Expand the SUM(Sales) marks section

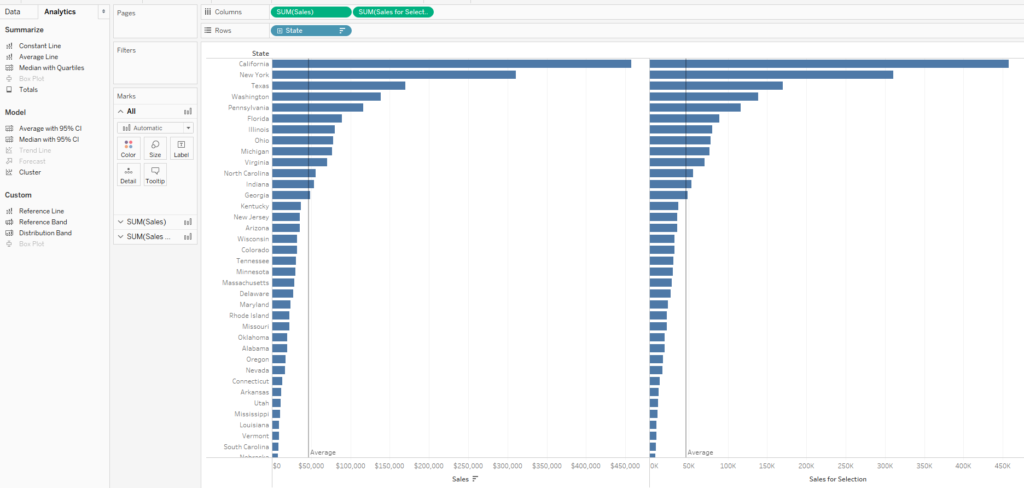120,221
